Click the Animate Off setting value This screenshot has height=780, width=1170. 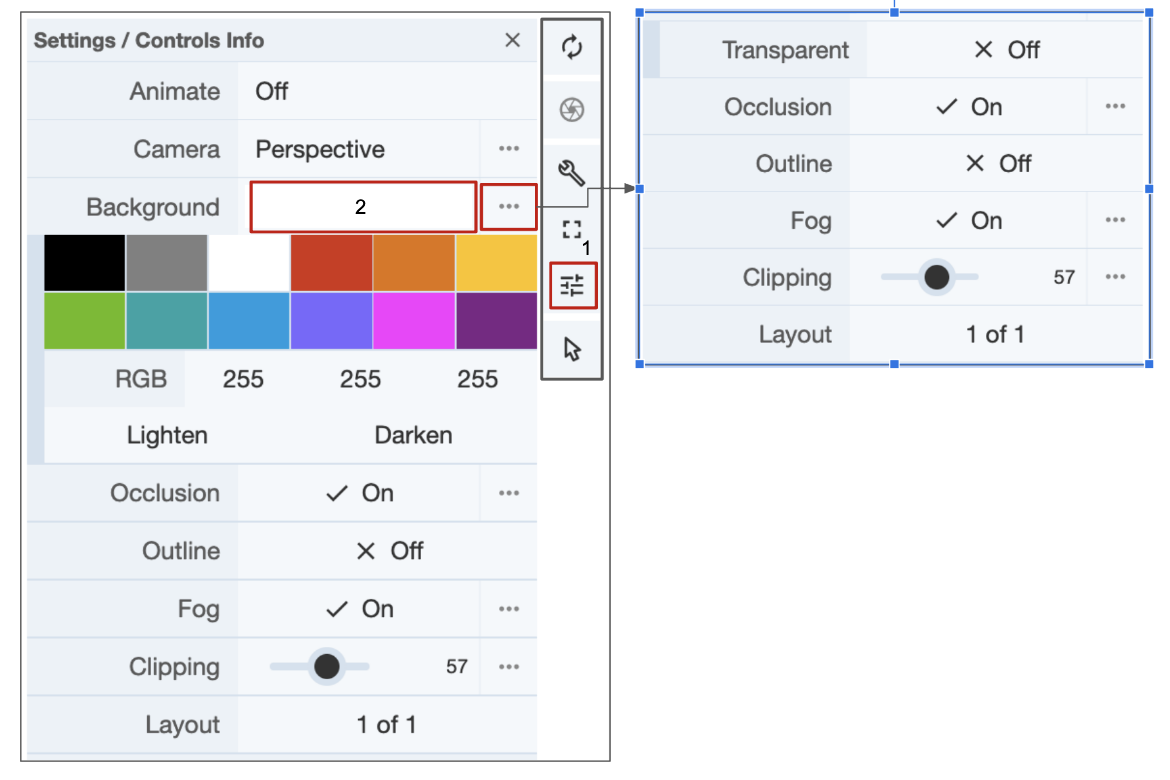click(272, 91)
